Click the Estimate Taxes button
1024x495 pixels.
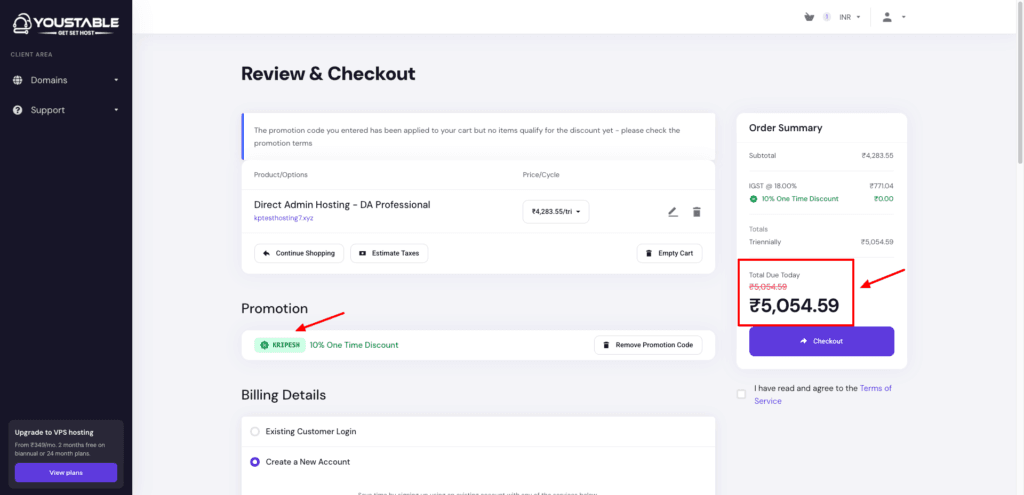[389, 253]
